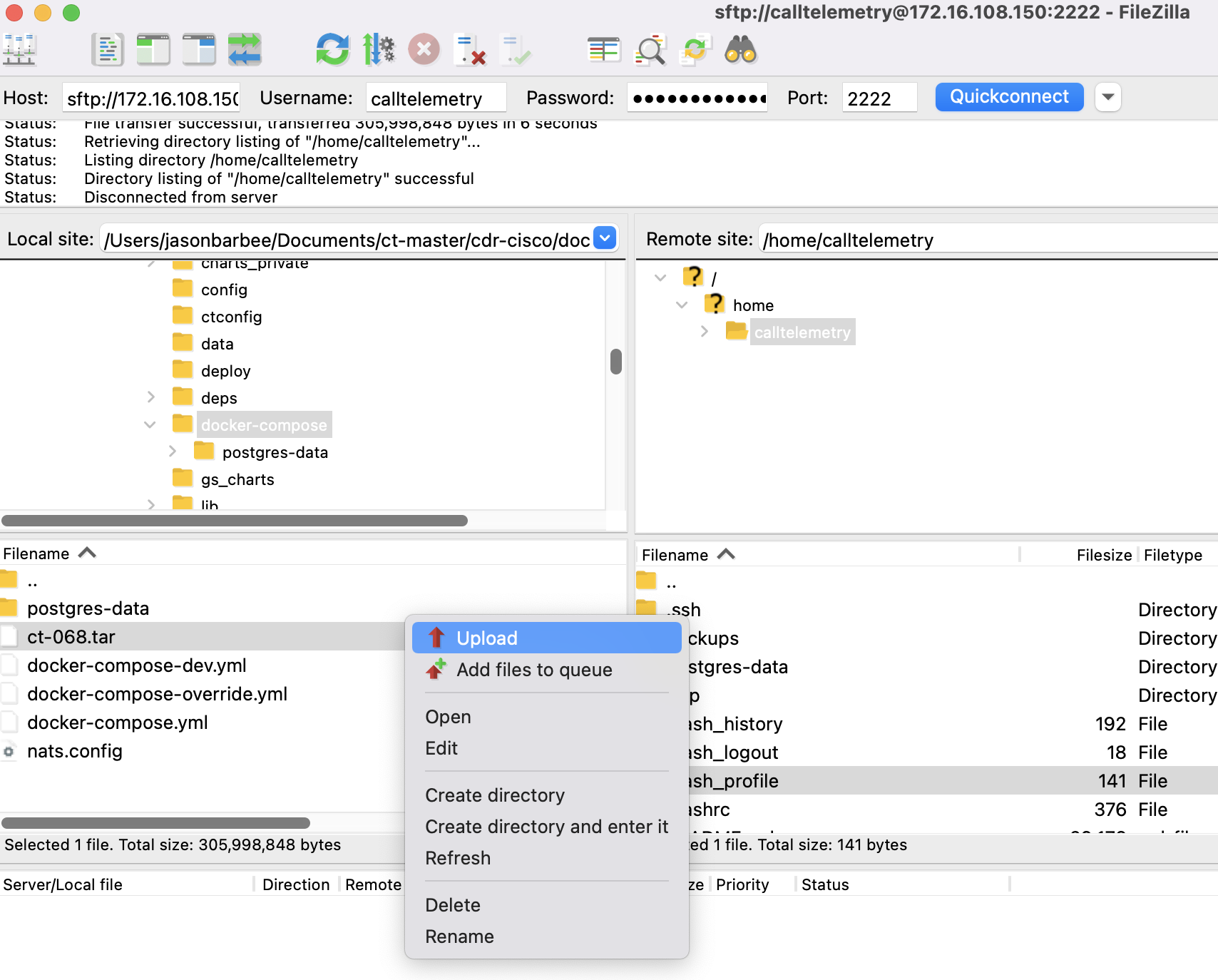Viewport: 1218px width, 980px height.
Task: Toggle the local directory tree view
Action: click(x=153, y=50)
